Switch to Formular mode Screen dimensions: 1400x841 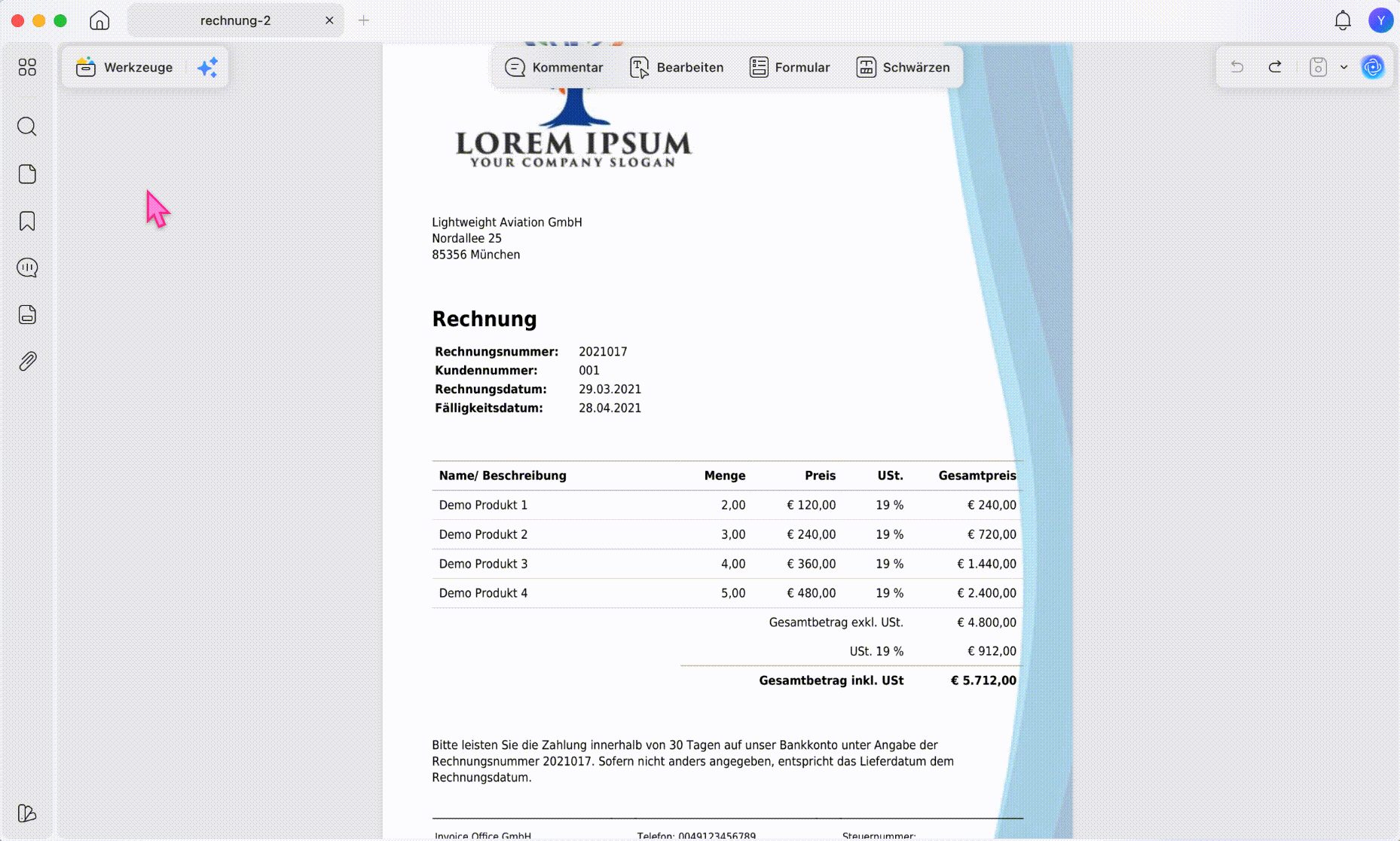[790, 67]
